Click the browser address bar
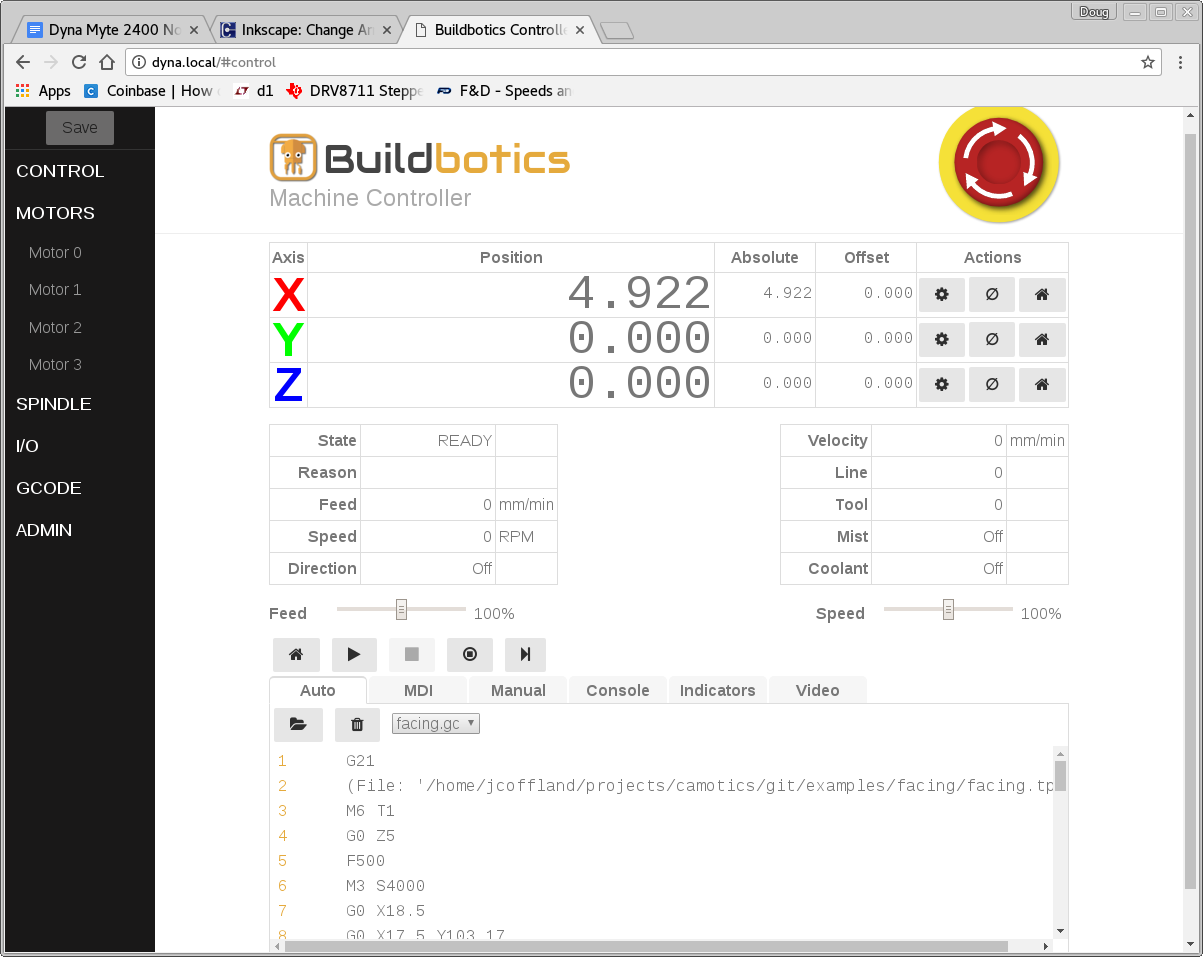The height and width of the screenshot is (957, 1203). click(640, 62)
